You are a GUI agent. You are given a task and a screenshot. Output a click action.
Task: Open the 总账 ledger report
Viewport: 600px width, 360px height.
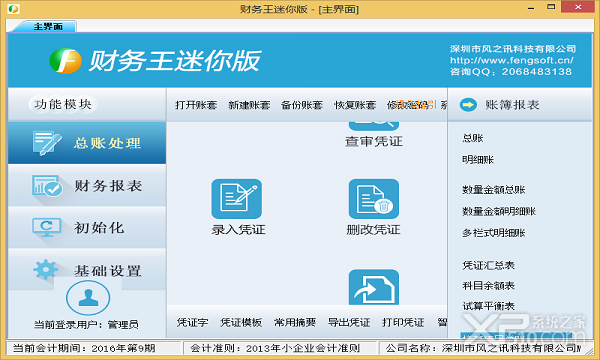473,138
